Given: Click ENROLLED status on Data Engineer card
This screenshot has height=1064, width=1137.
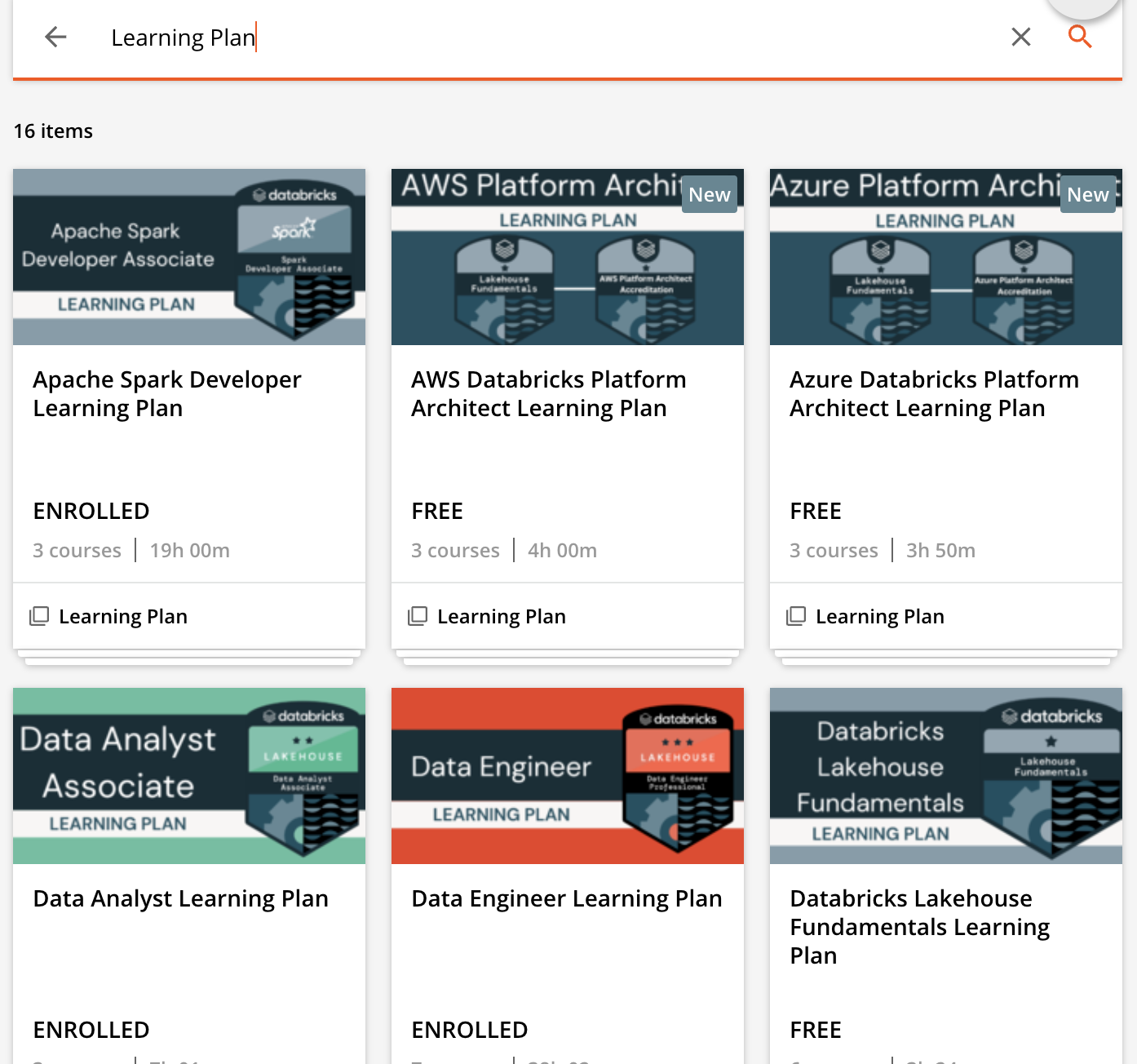Looking at the screenshot, I should coord(470,1031).
